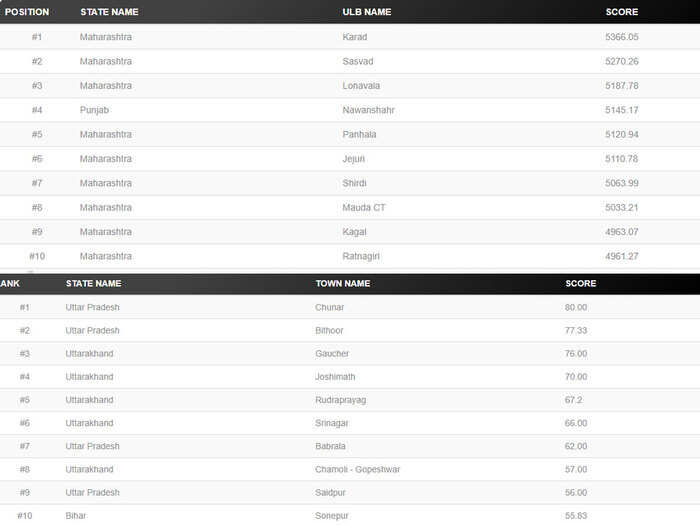Screen dimensions: 700x525
Task: Select the Shirdi row
Action: click(x=350, y=183)
